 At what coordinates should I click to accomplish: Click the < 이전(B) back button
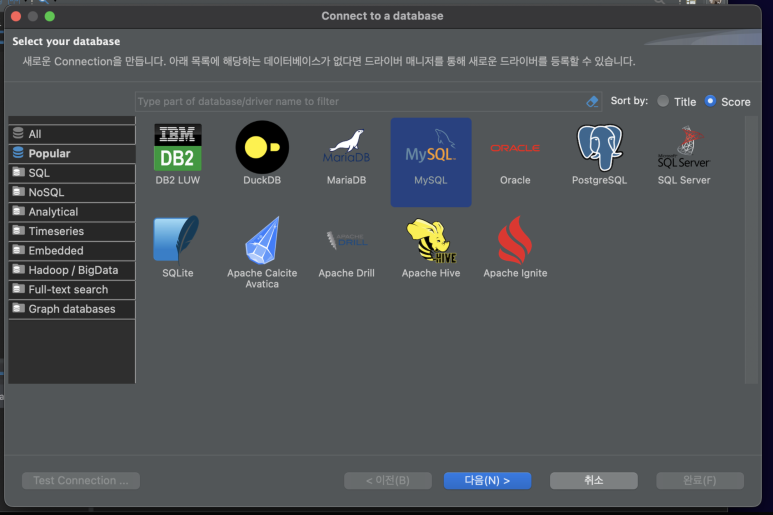coord(388,481)
